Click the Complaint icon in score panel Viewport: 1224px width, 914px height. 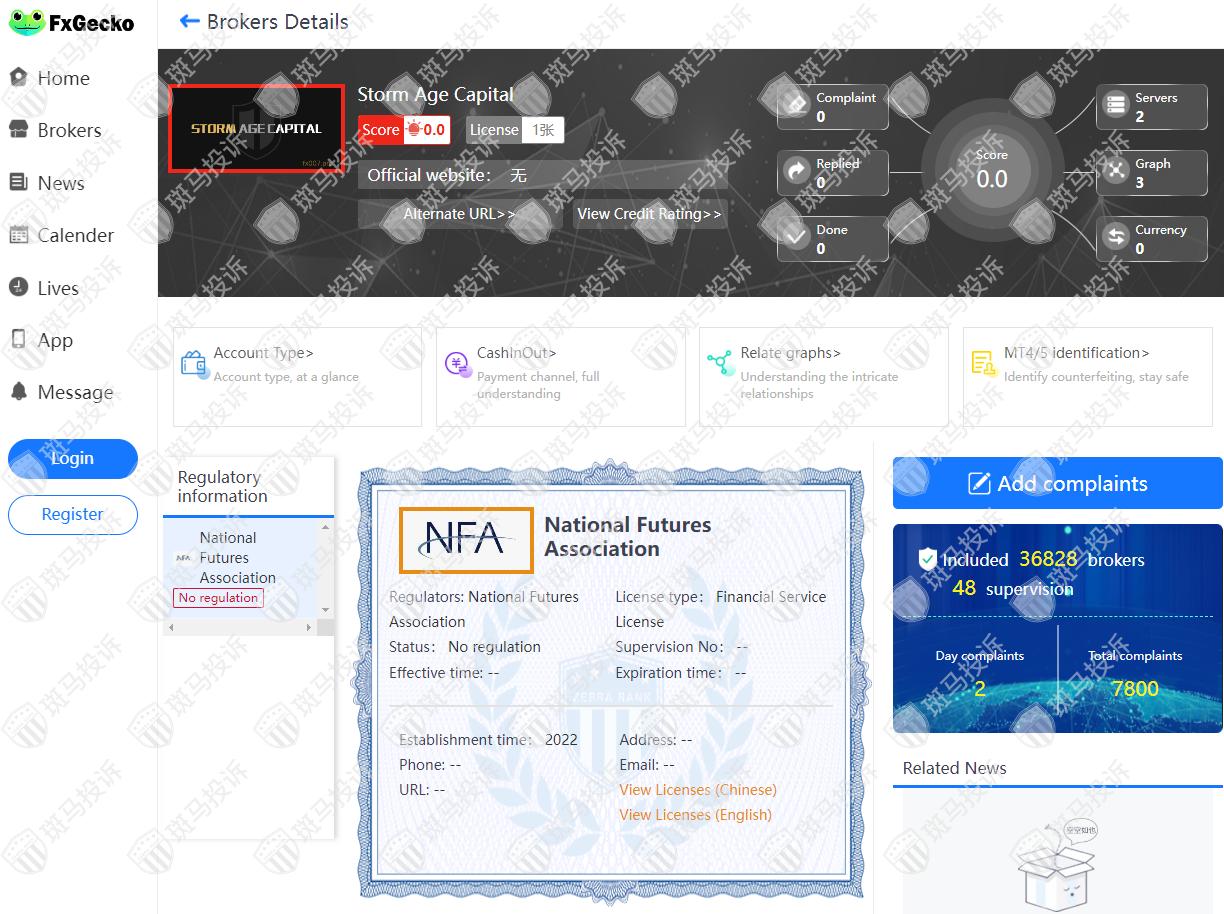pyautogui.click(x=796, y=106)
